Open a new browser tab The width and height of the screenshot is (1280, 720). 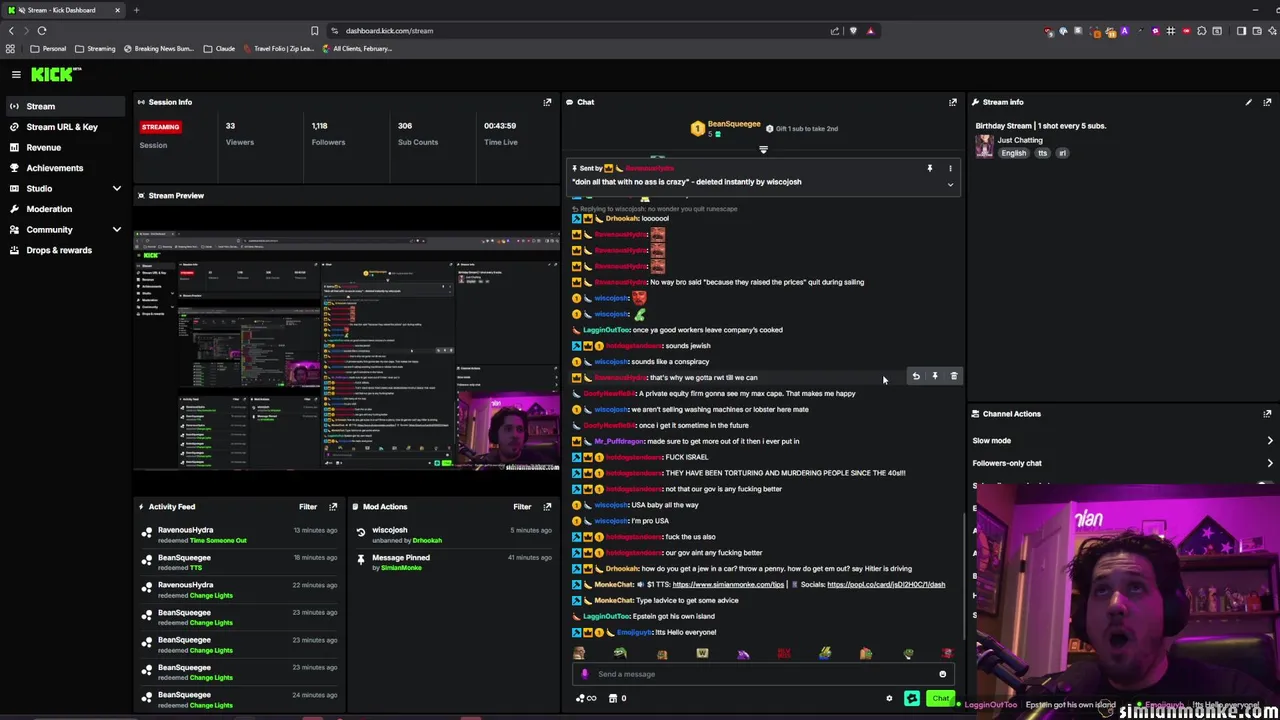[136, 10]
